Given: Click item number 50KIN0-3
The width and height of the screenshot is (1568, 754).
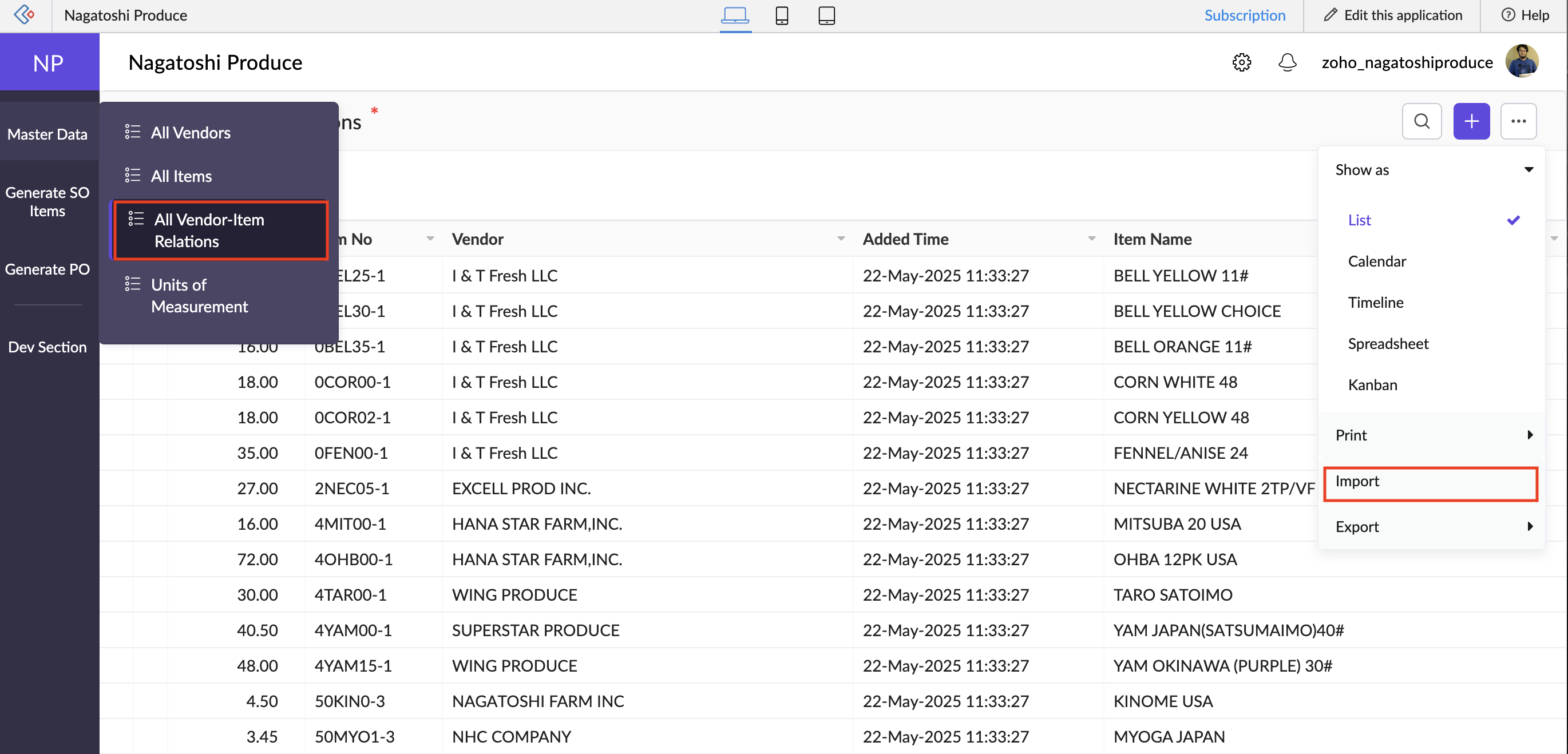Looking at the screenshot, I should 350,701.
